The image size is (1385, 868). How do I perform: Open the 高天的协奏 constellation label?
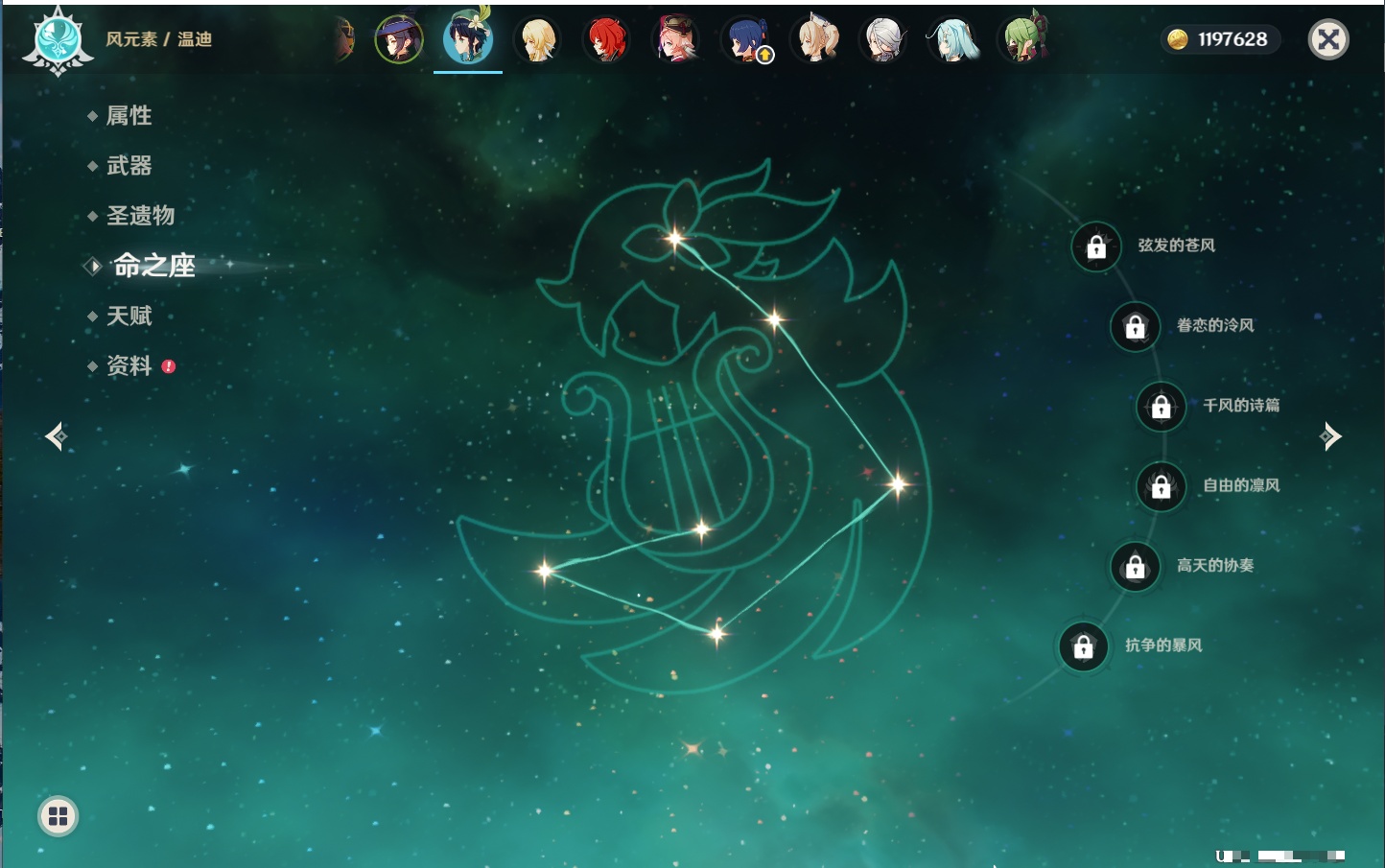[x=1215, y=565]
